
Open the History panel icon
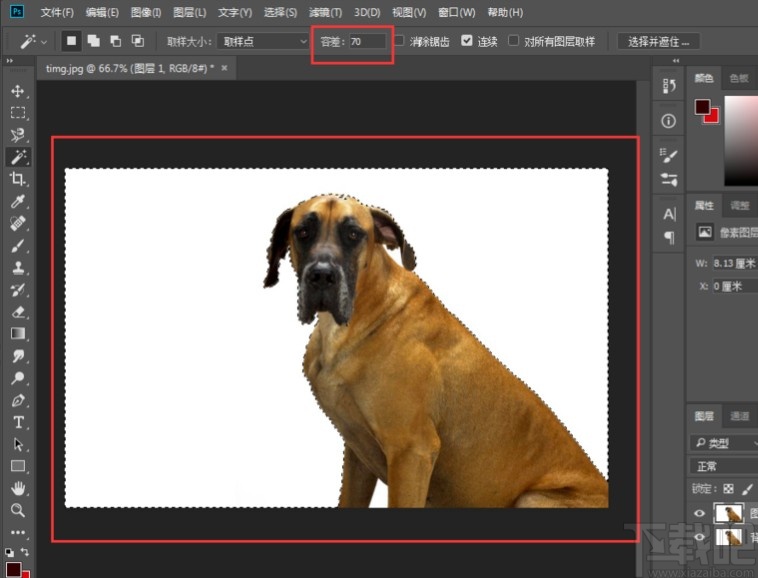(669, 87)
